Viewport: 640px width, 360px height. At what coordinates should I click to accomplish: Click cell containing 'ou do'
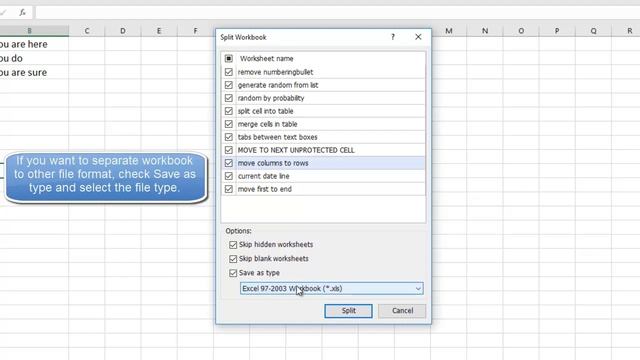tap(34, 58)
